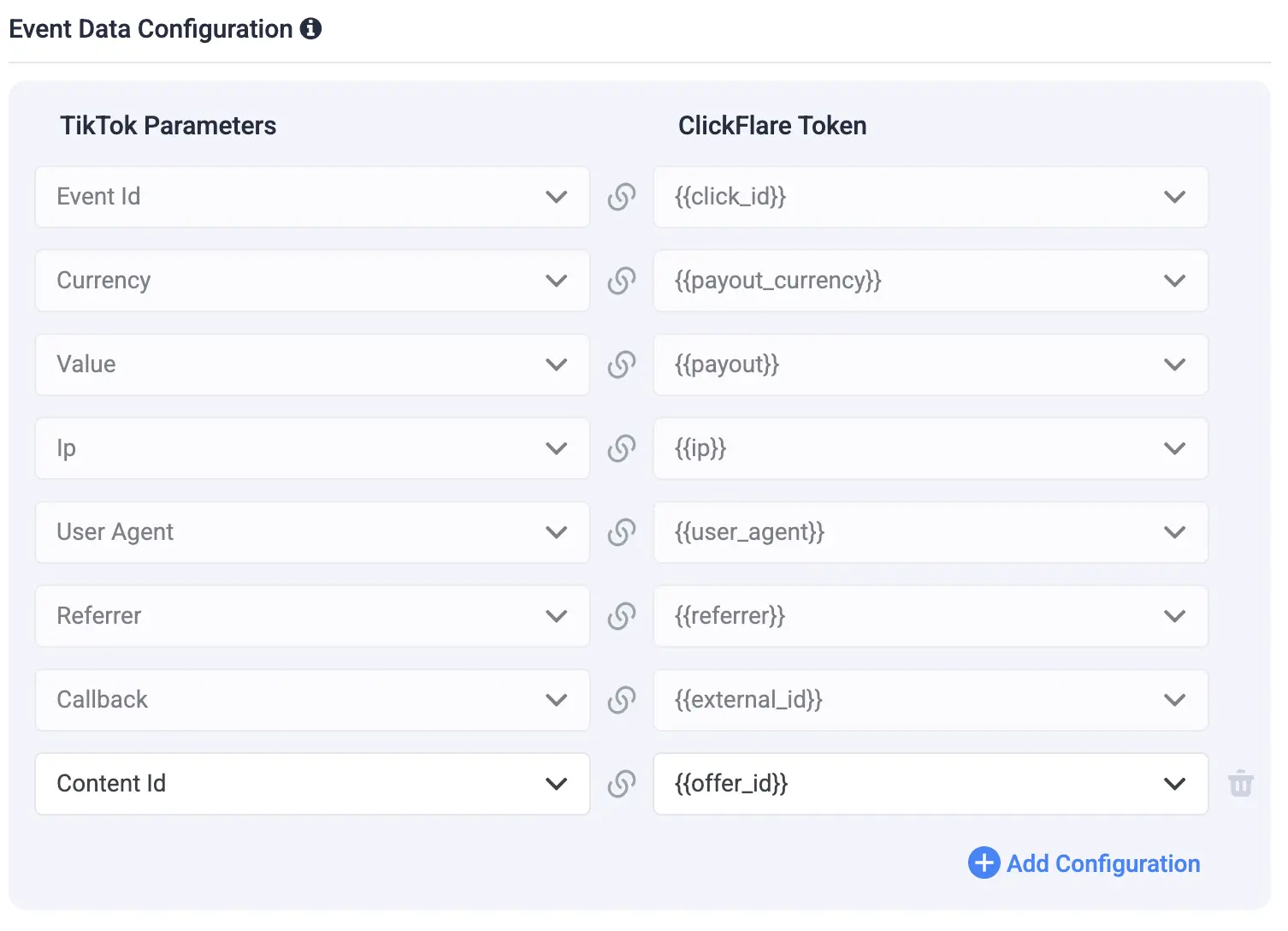
Task: Click the link icon in Value row
Action: 622,365
